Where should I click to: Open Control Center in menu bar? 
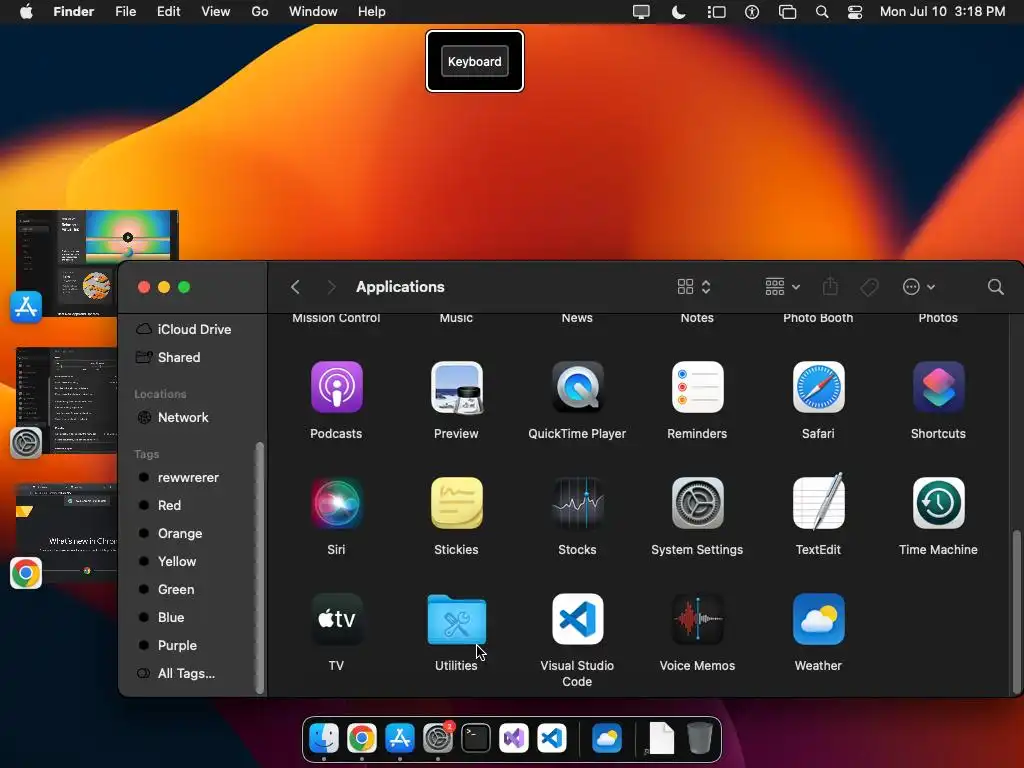tap(855, 12)
